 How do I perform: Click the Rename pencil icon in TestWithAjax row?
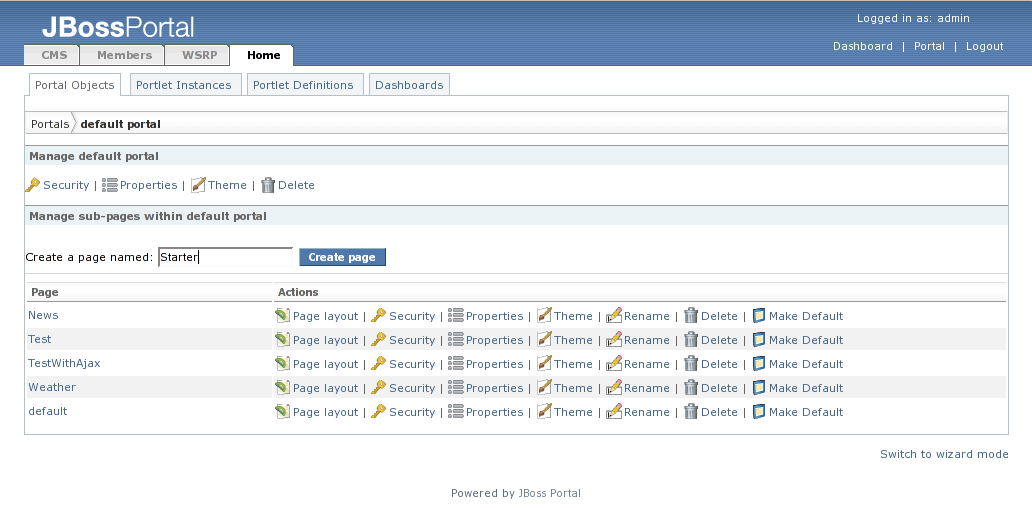pyautogui.click(x=614, y=364)
